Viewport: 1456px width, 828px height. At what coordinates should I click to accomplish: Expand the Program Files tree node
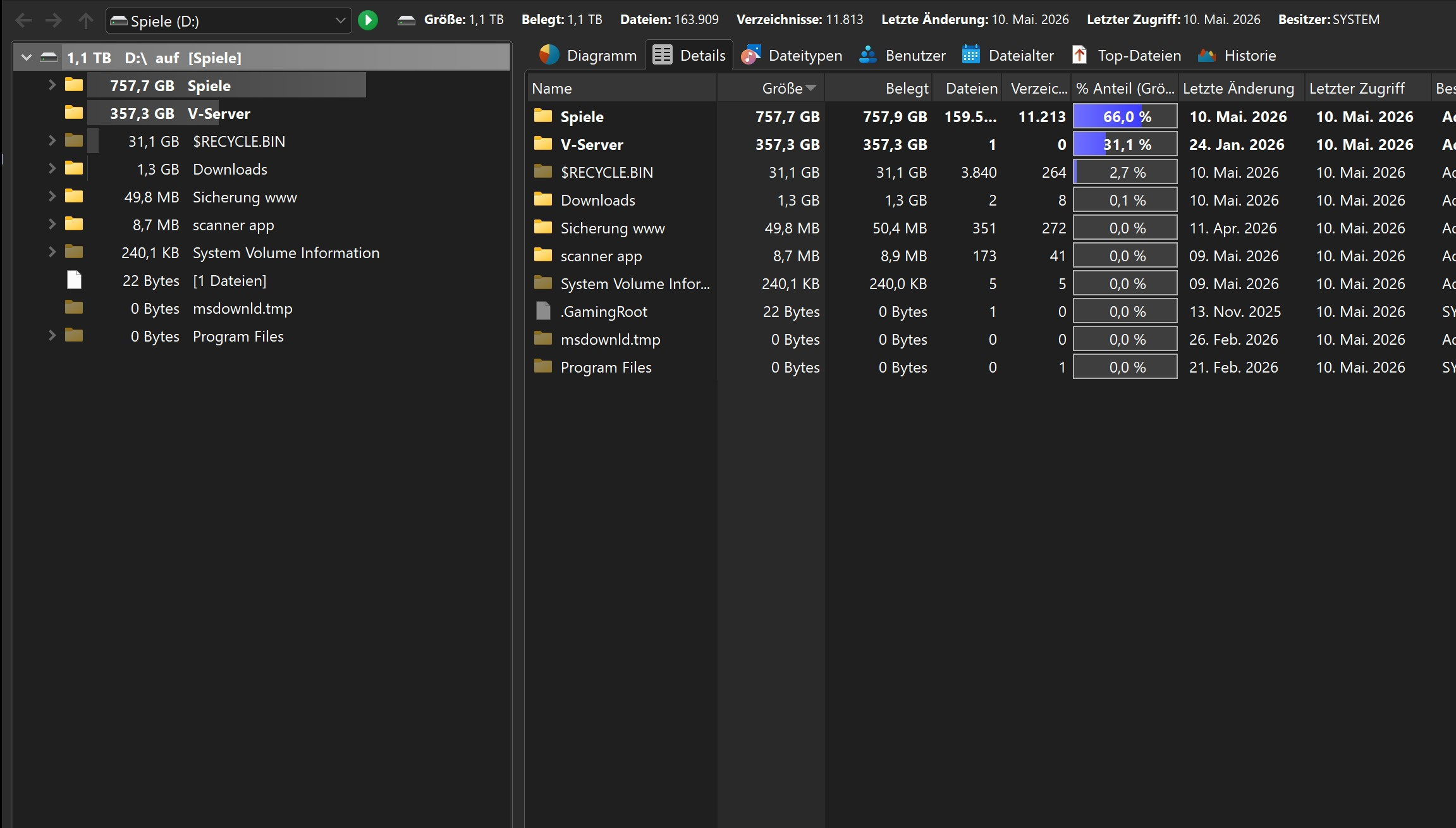pyautogui.click(x=52, y=335)
